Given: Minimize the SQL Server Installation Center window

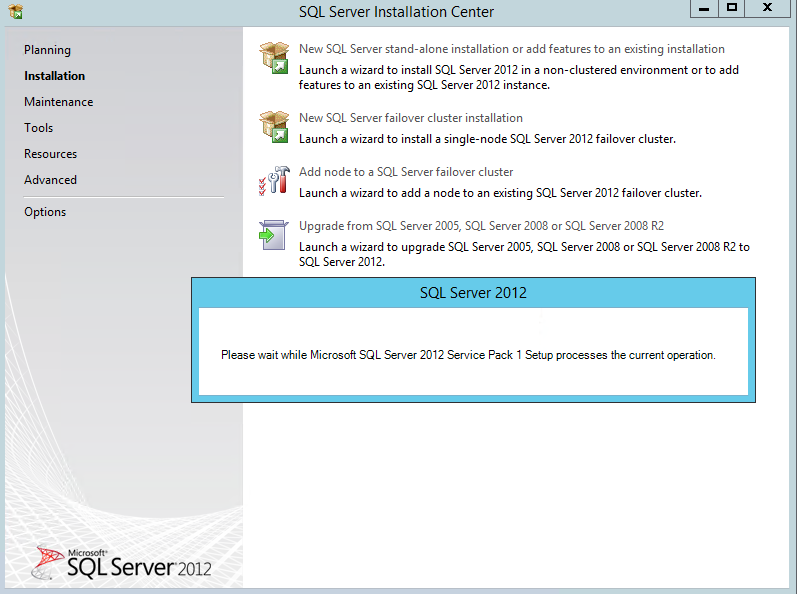Looking at the screenshot, I should (x=704, y=9).
